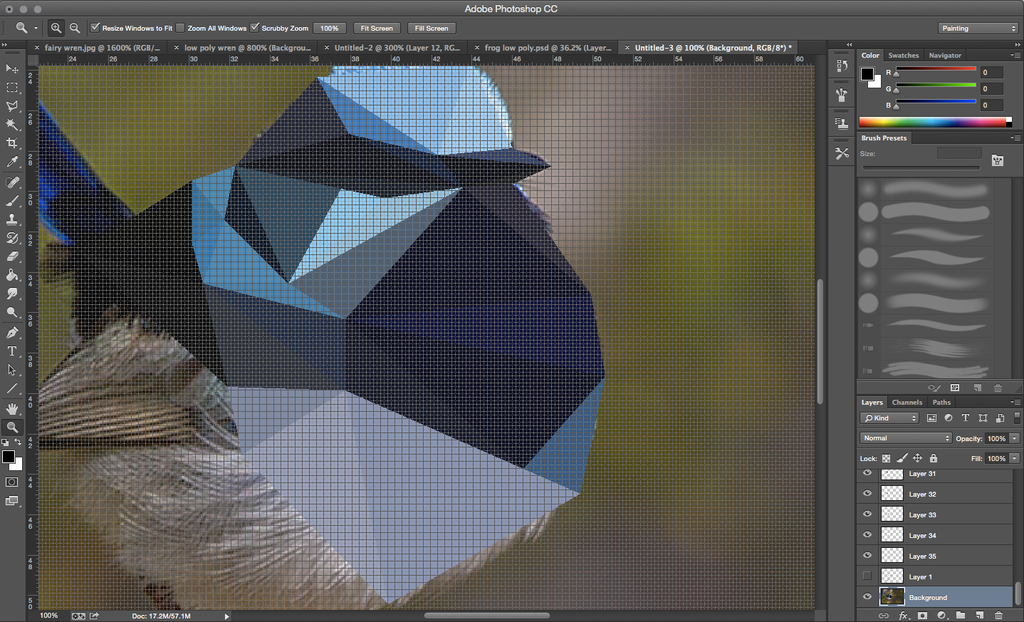Select the Pen tool
The image size is (1024, 622).
[12, 330]
